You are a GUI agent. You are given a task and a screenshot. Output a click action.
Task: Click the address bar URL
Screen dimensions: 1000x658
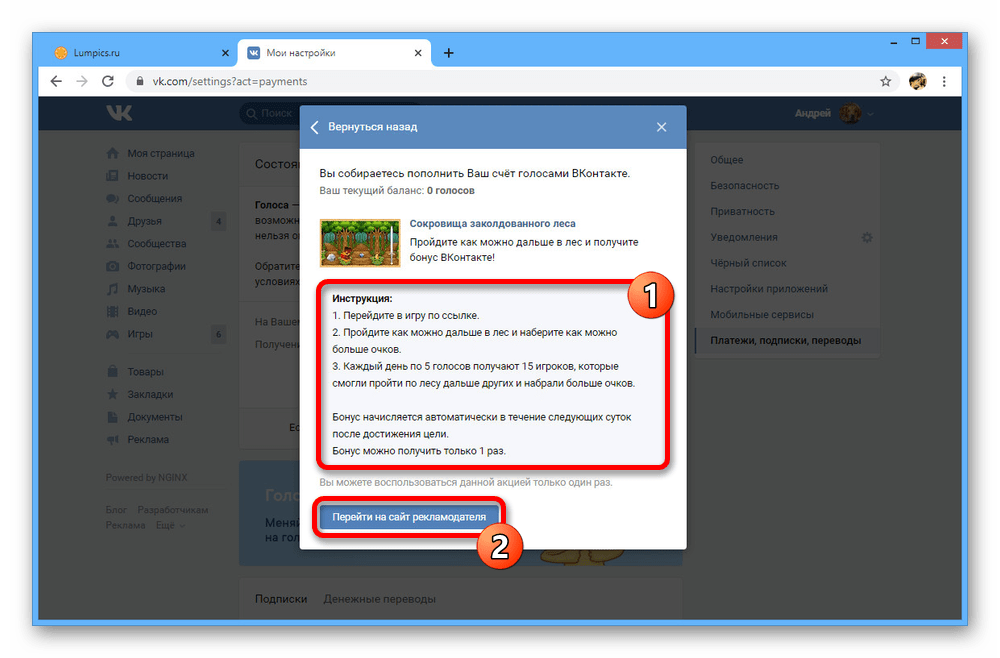tap(230, 81)
